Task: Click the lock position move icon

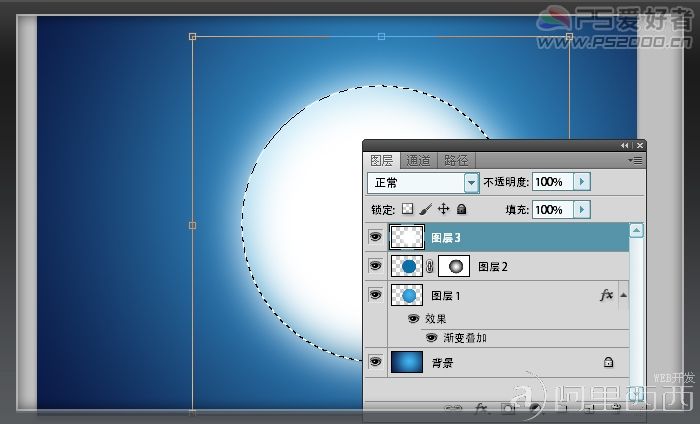Action: (443, 209)
